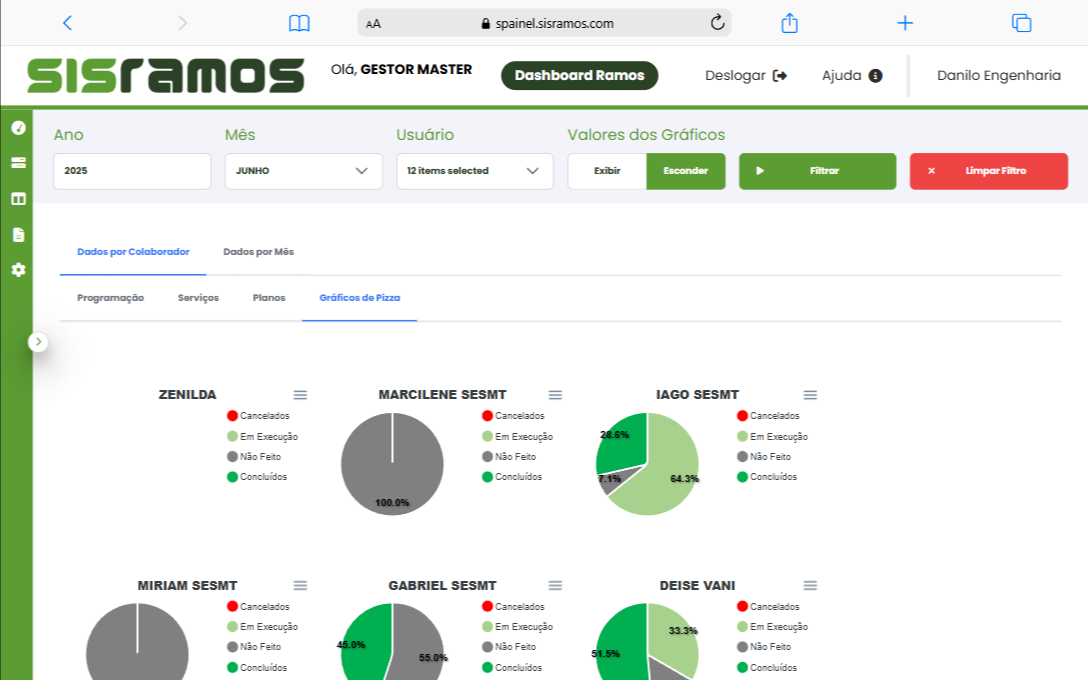Click the Ano input field with 2025
The width and height of the screenshot is (1088, 680).
point(132,171)
